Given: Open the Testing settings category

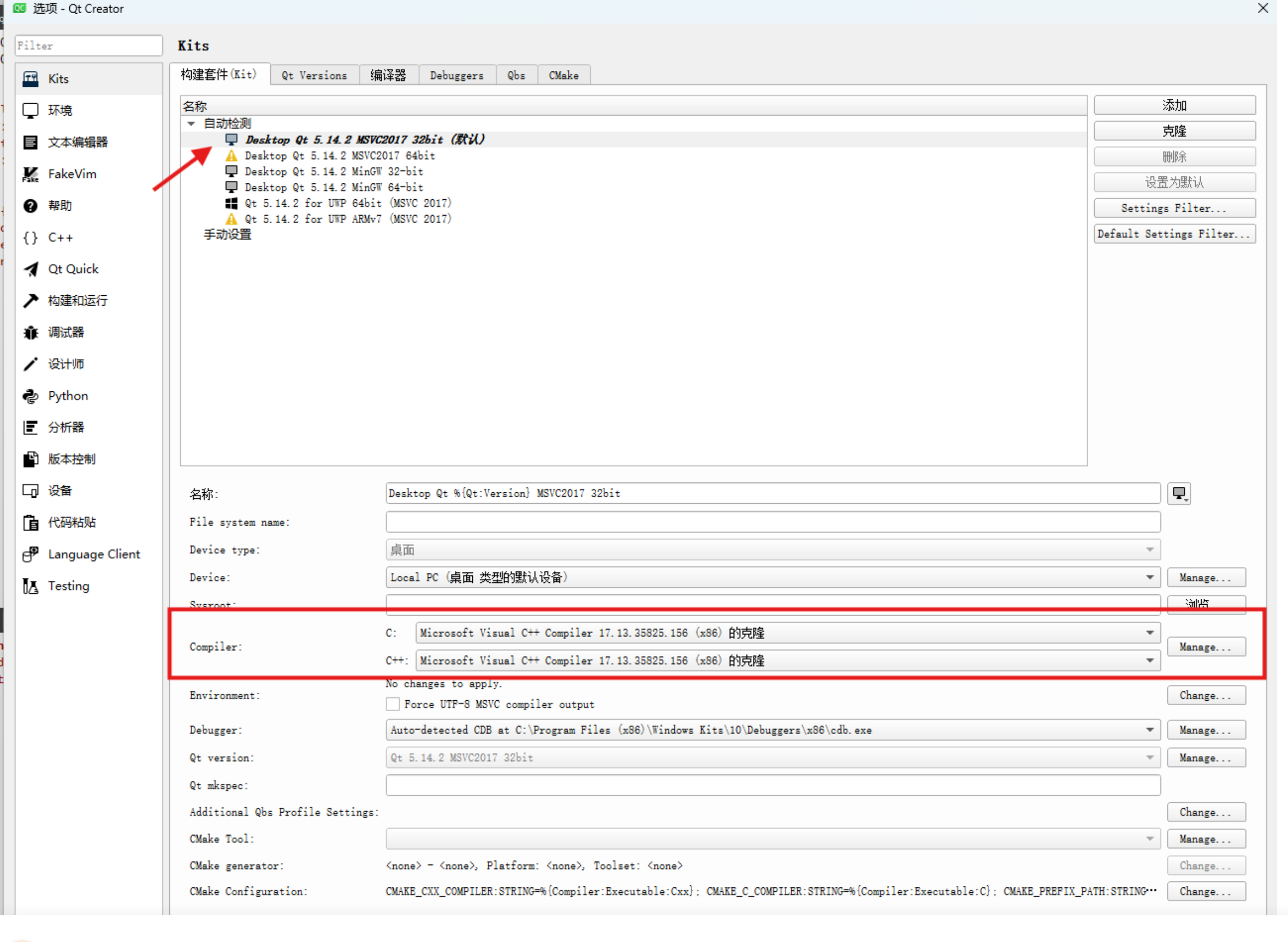Looking at the screenshot, I should (x=68, y=586).
